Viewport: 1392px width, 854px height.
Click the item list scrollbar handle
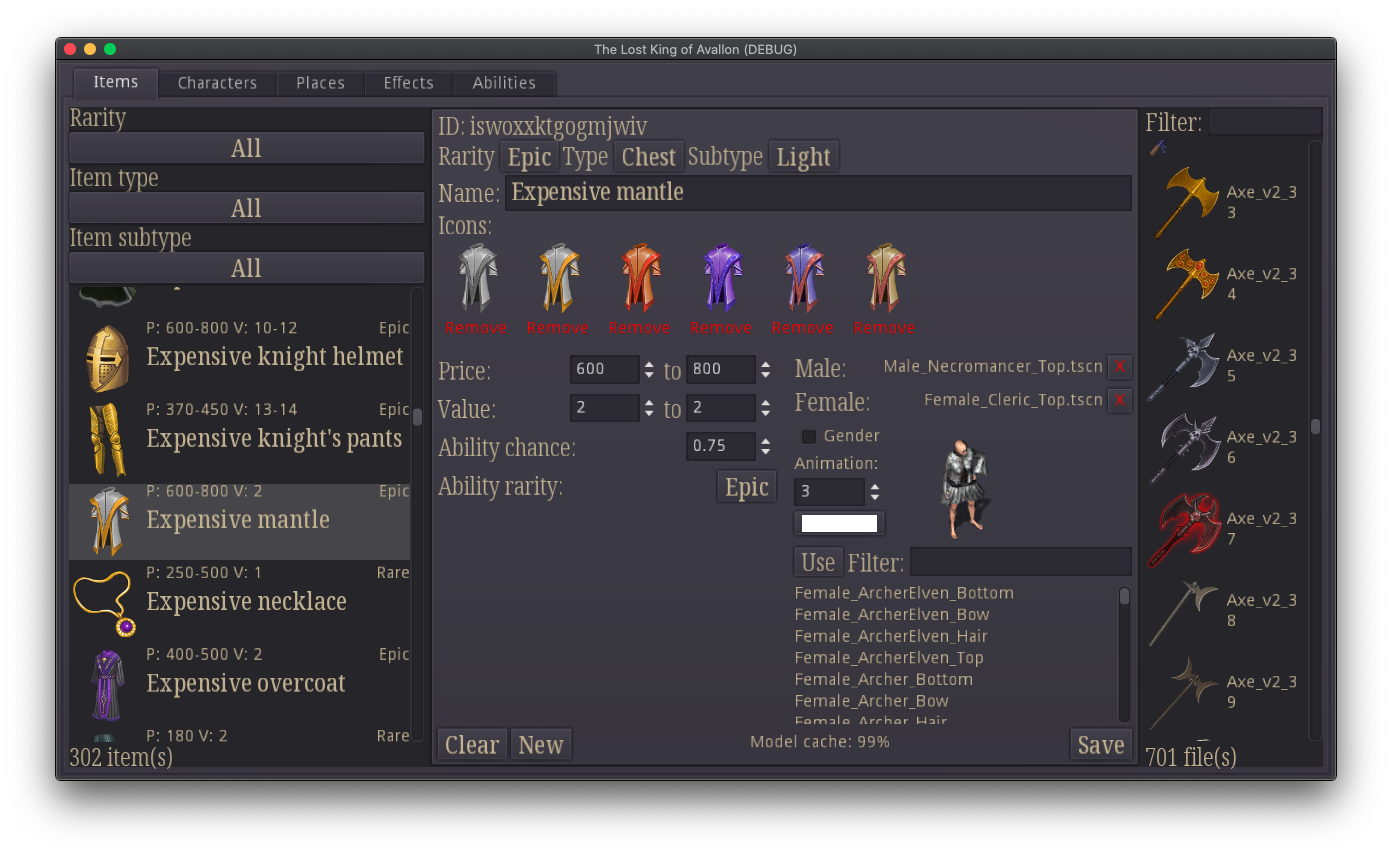tap(417, 417)
